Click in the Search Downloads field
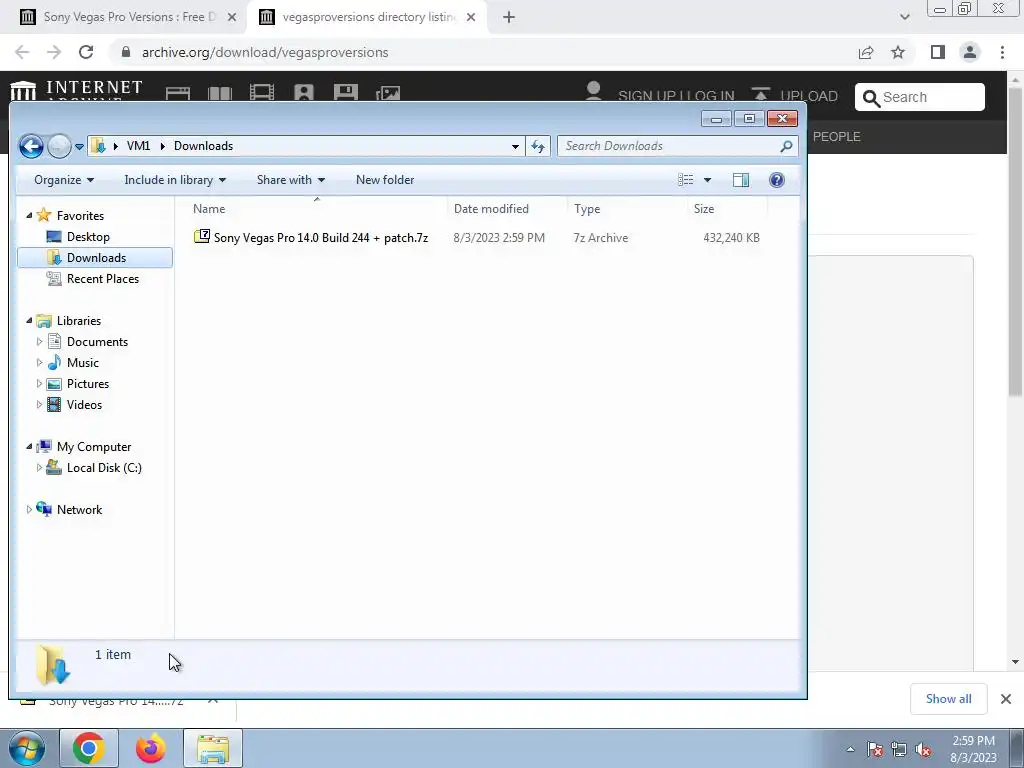The image size is (1024, 768). click(x=677, y=146)
